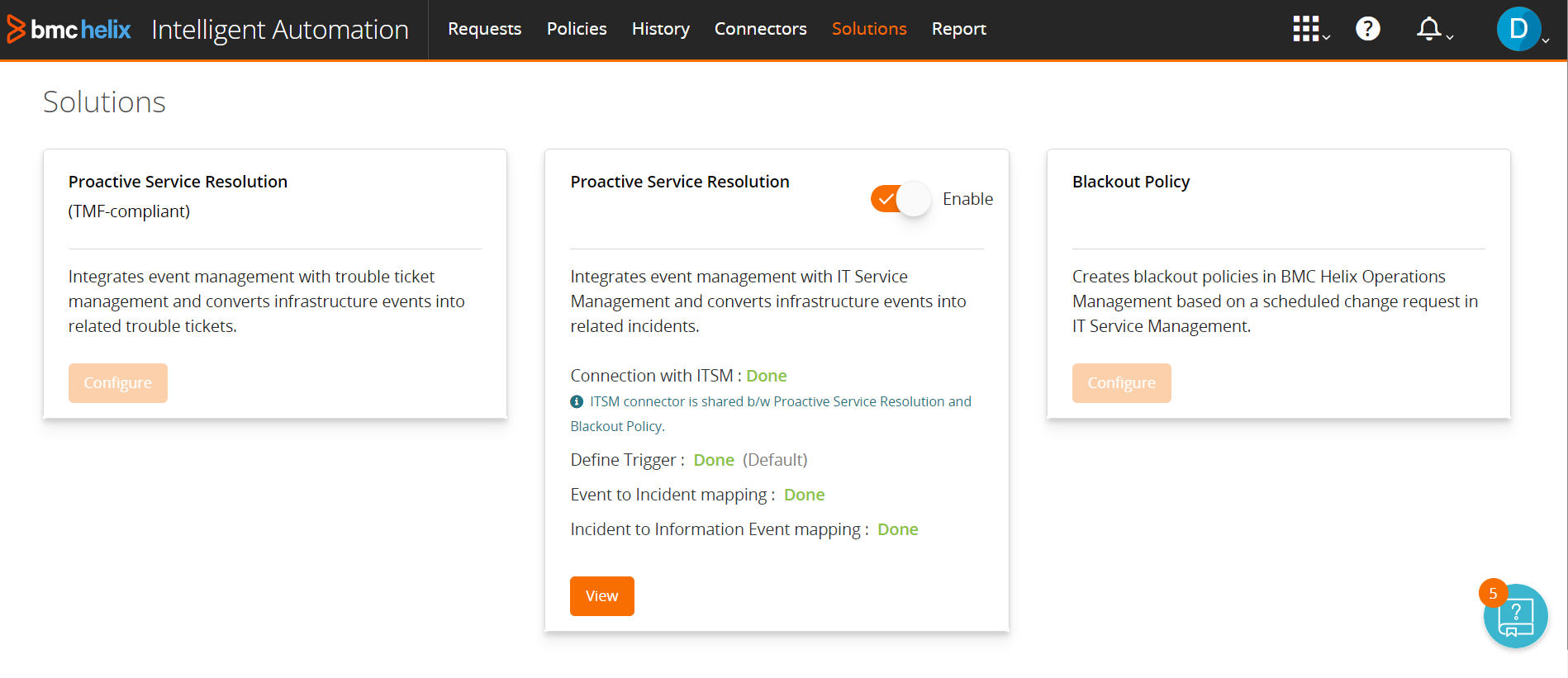Click Configure on the TMF-compliant card
1568x678 pixels.
pos(118,383)
